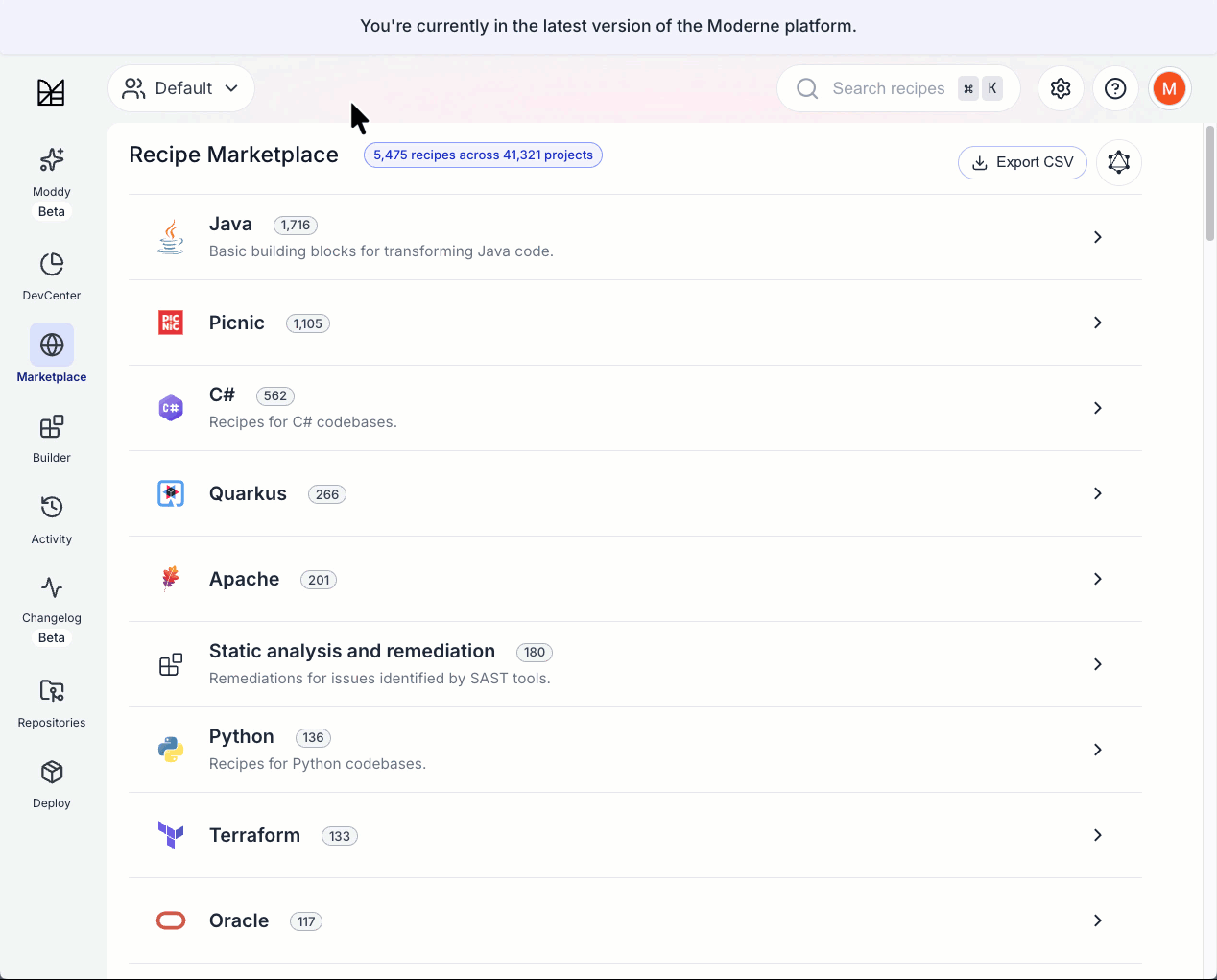Open settings gear icon
The height and width of the screenshot is (980, 1217).
click(1061, 88)
